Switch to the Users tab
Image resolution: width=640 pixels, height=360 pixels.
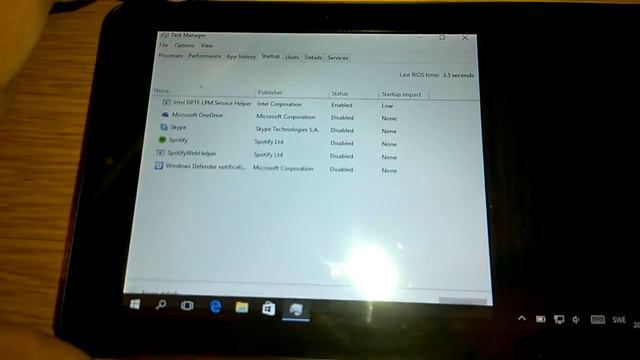(x=292, y=58)
